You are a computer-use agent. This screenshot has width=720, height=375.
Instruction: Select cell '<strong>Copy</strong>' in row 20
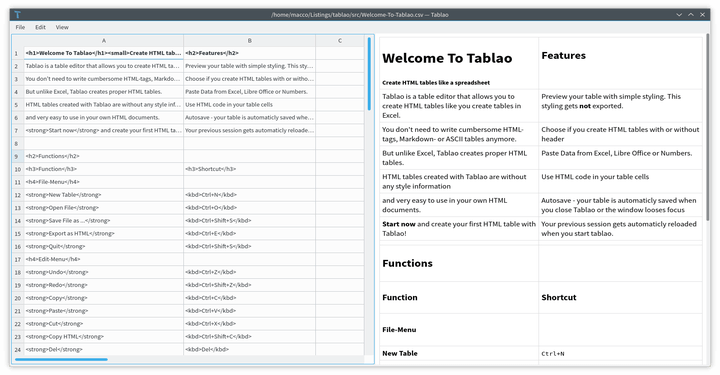(104, 298)
